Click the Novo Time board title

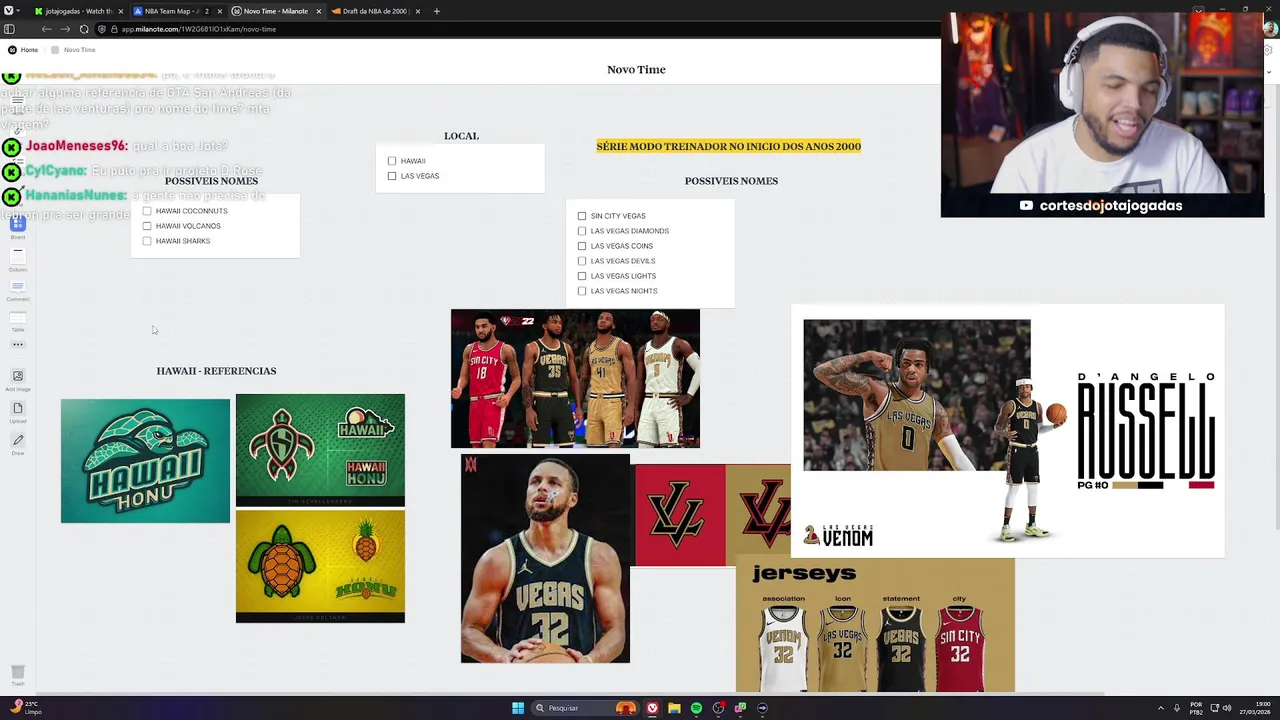(636, 70)
